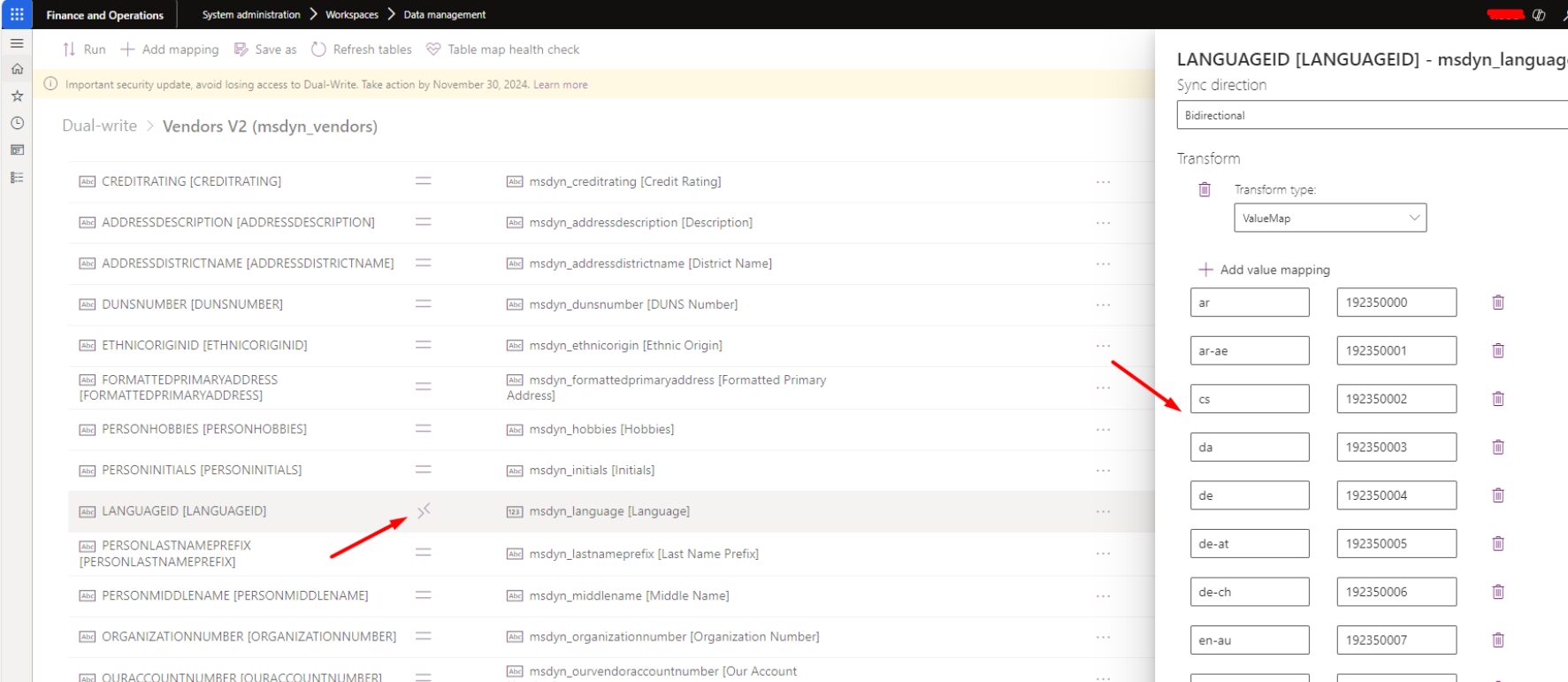1568x682 pixels.
Task: Select FORMATTEDPRIMARYADDRESS source column
Action: click(x=179, y=387)
